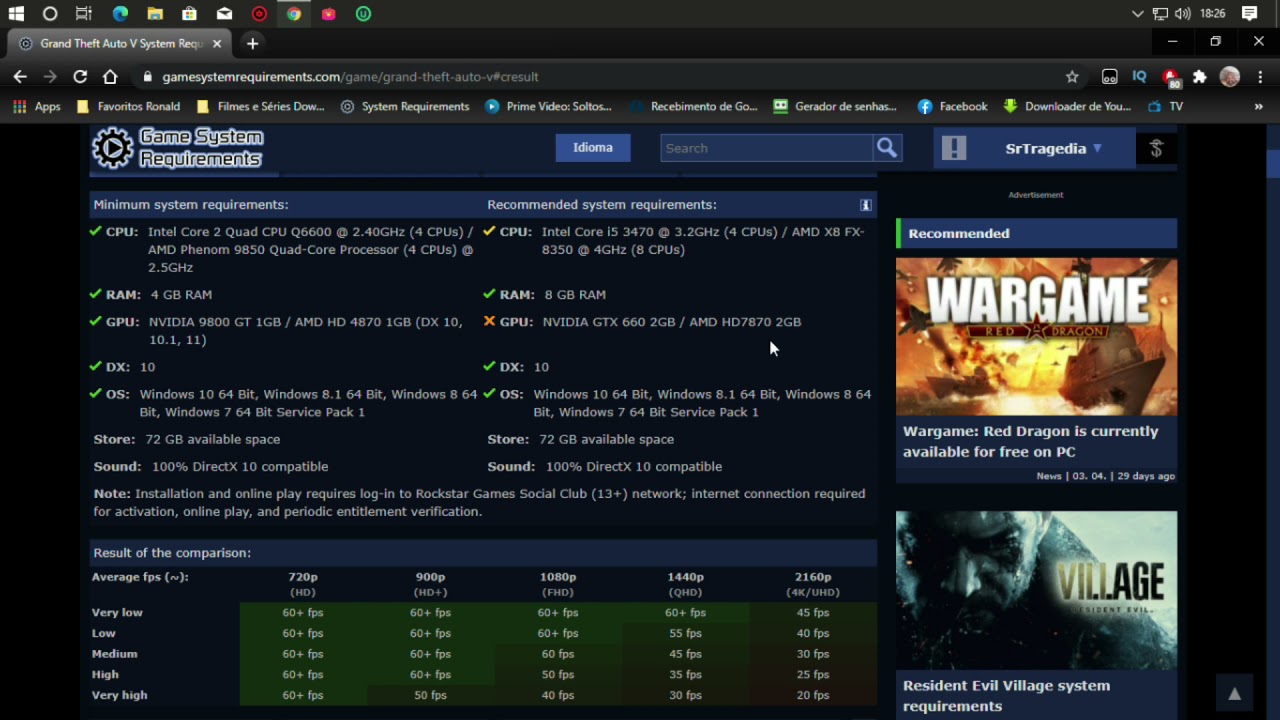Open the Recebimento de Go... bookmark

click(x=693, y=106)
